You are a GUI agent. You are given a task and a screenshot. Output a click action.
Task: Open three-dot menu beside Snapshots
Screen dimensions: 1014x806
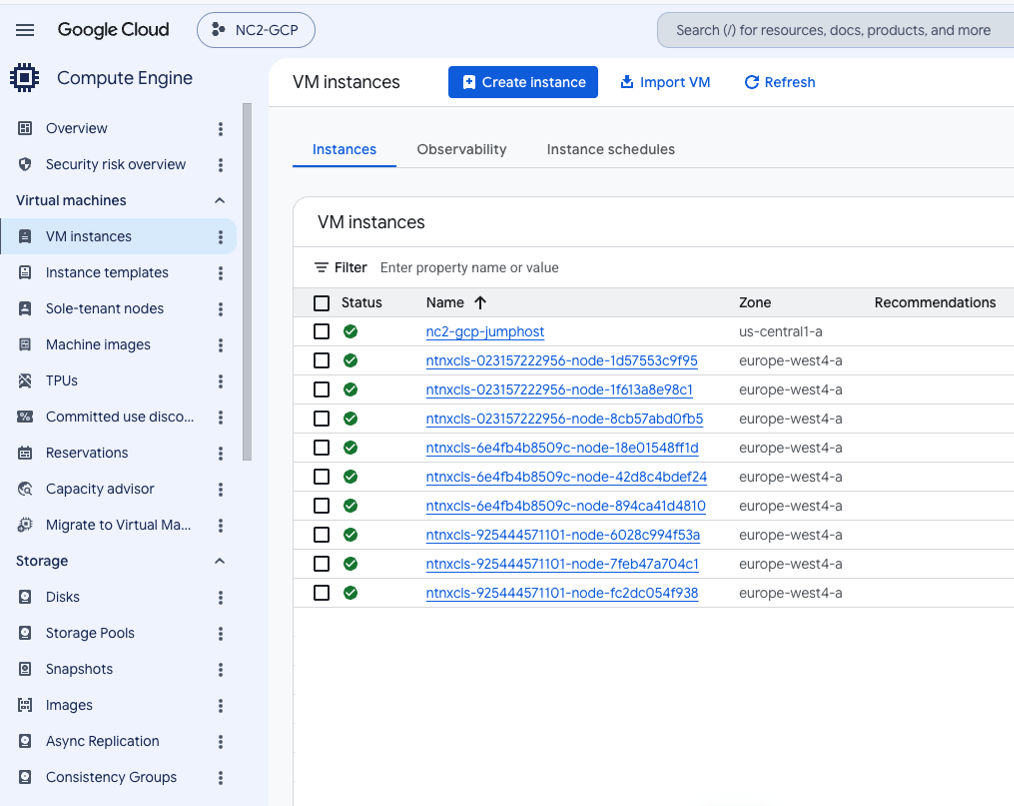221,670
